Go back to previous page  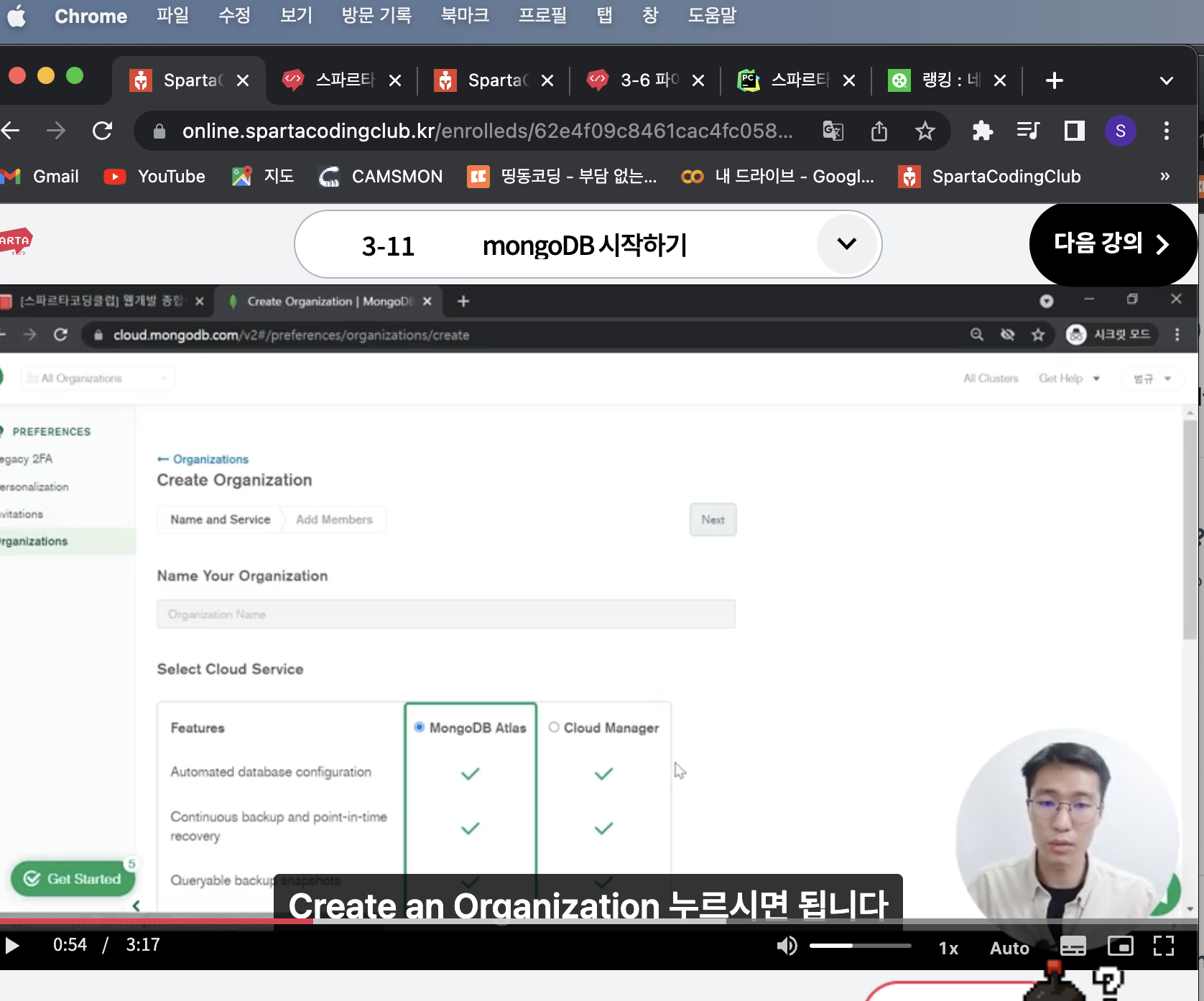point(11,131)
